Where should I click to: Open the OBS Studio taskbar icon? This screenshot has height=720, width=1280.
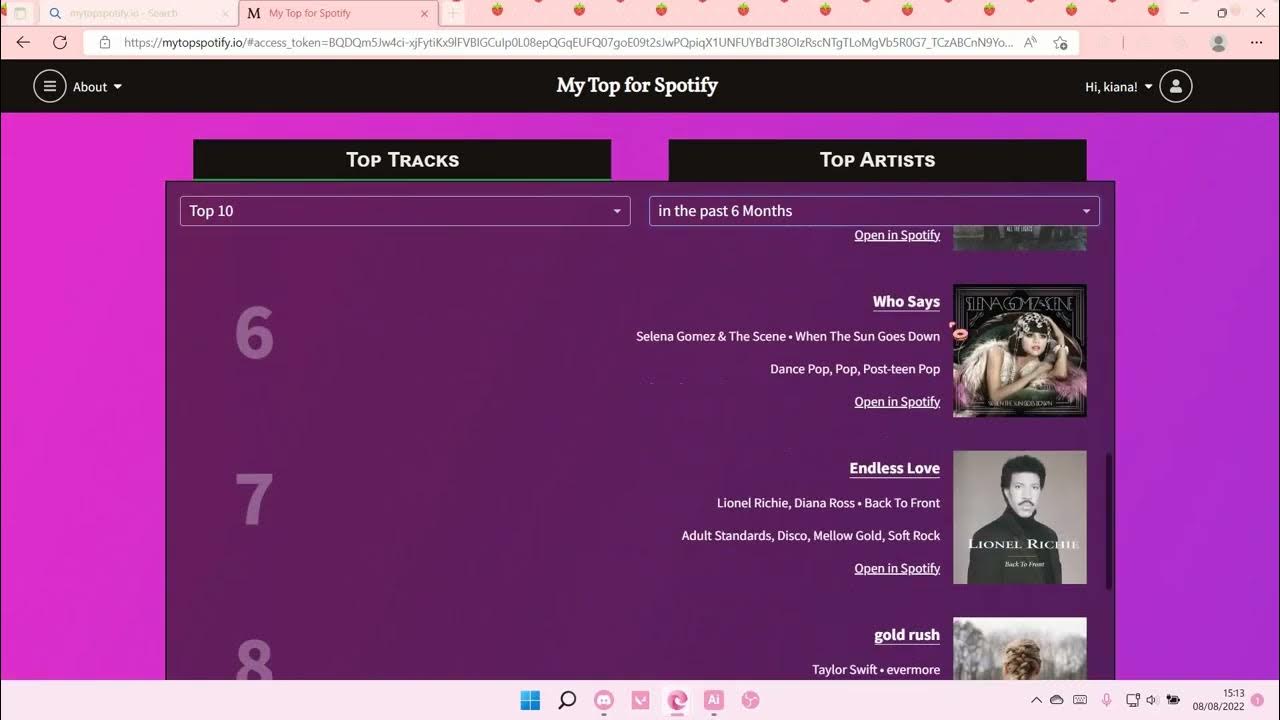751,700
